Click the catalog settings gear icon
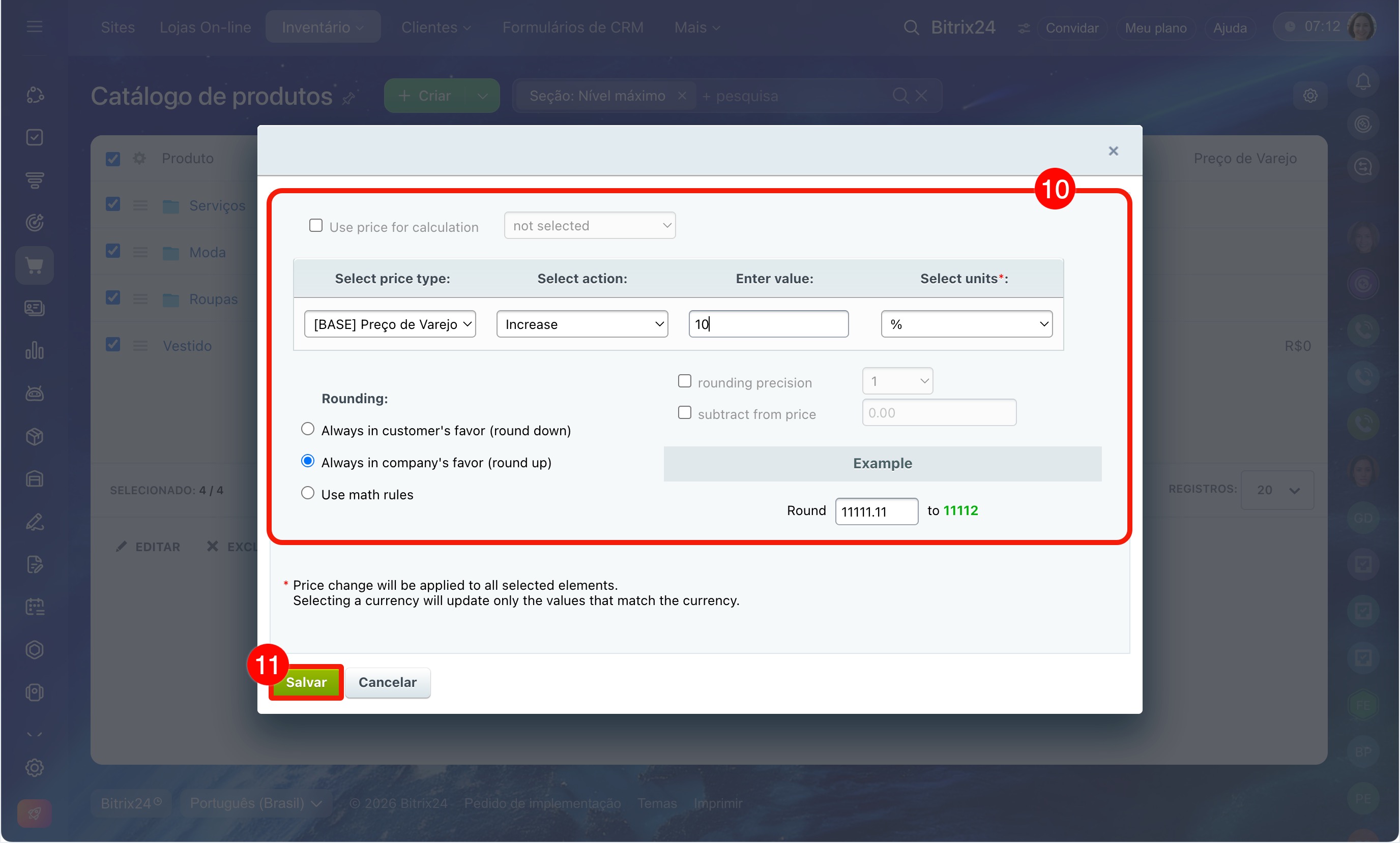 [1310, 96]
